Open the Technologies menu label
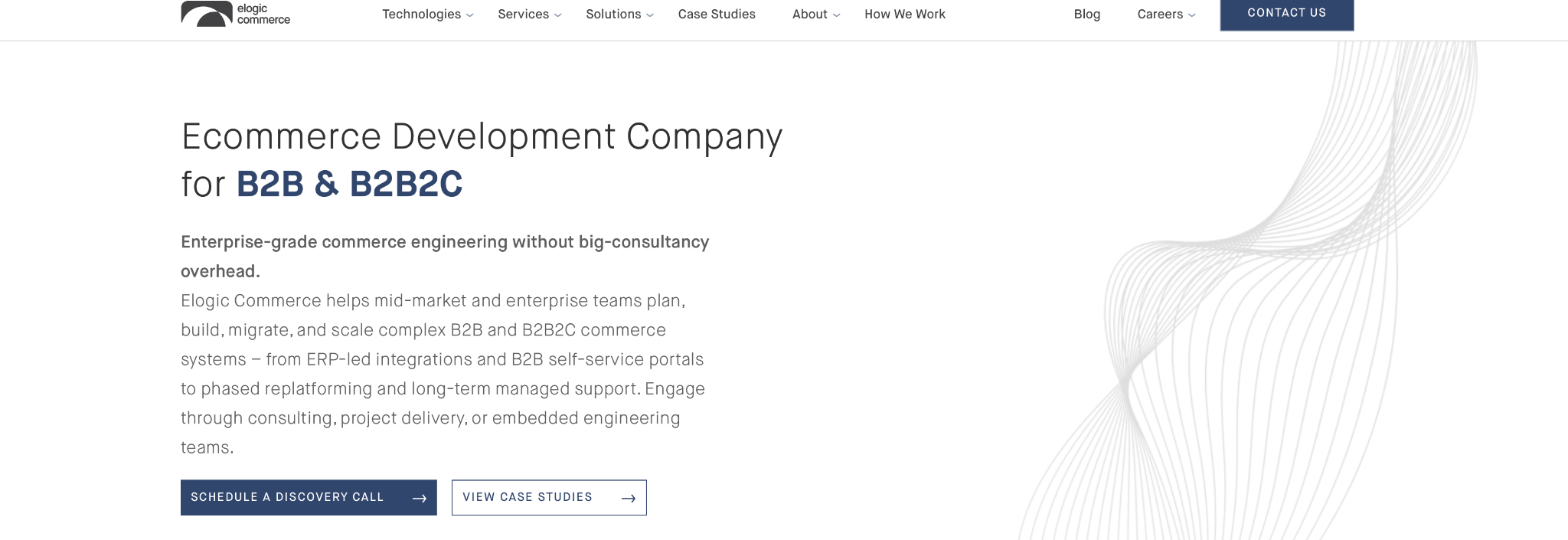The width and height of the screenshot is (1568, 540). pyautogui.click(x=421, y=15)
